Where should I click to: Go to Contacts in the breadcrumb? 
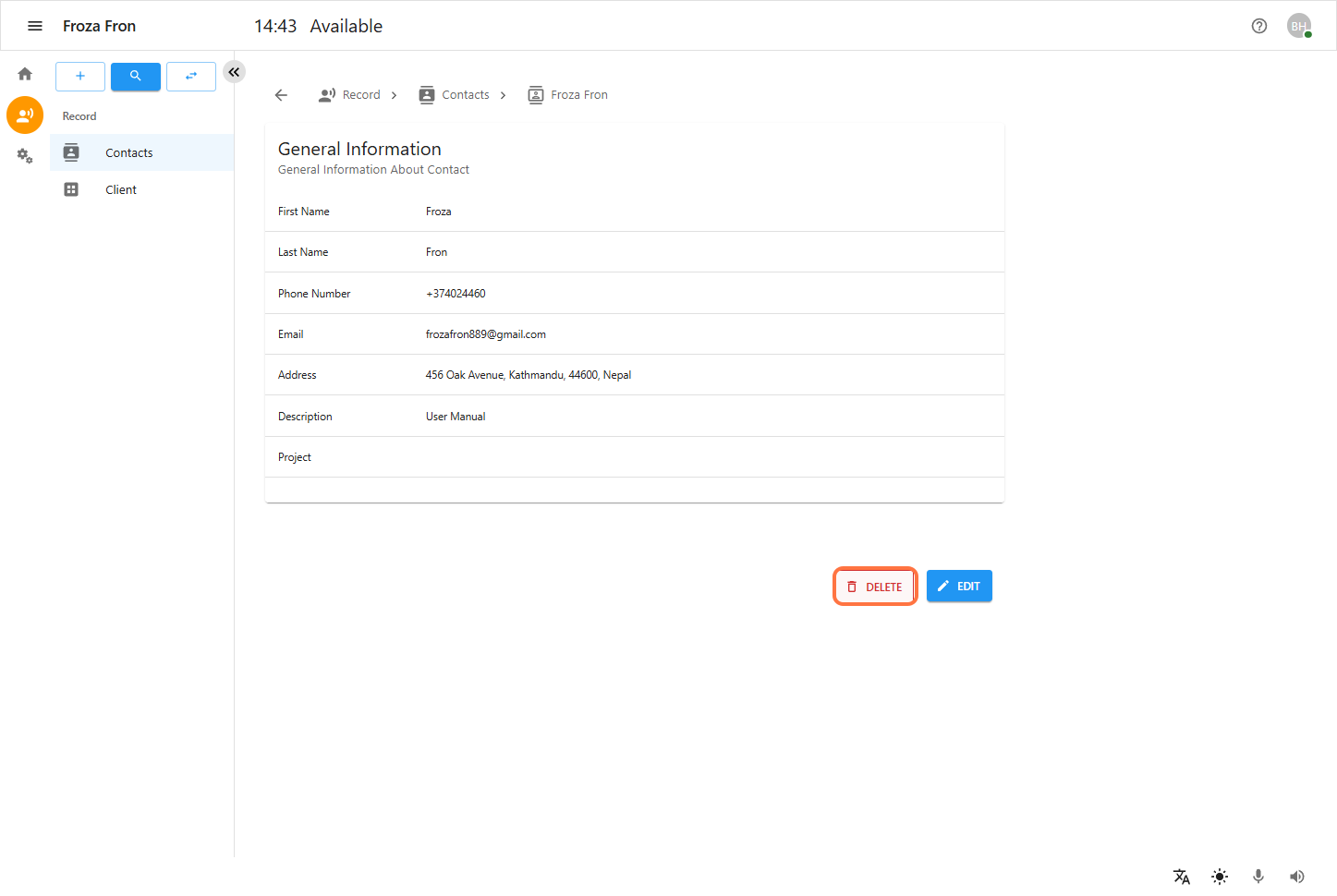point(465,95)
